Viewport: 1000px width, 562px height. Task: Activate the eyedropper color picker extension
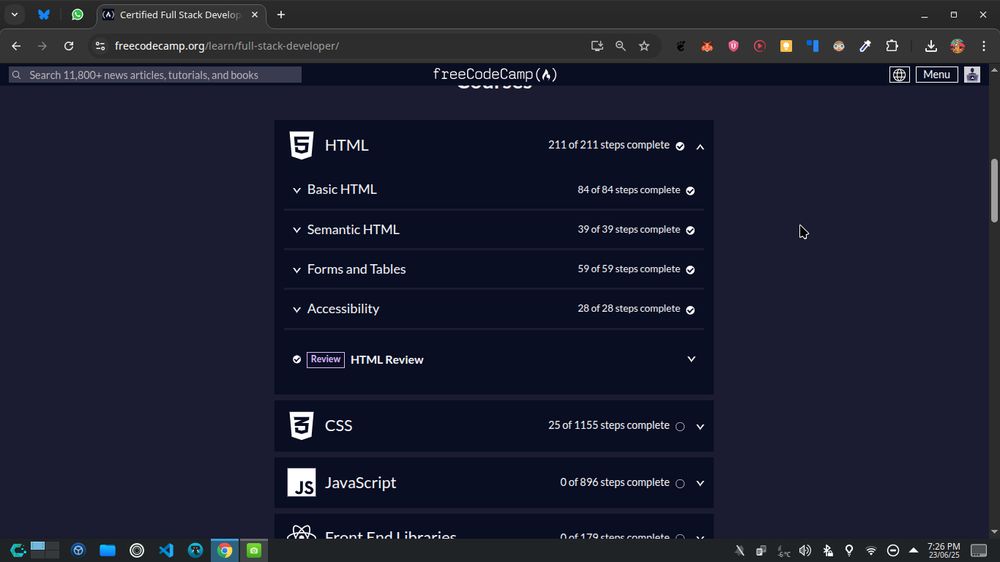865,46
